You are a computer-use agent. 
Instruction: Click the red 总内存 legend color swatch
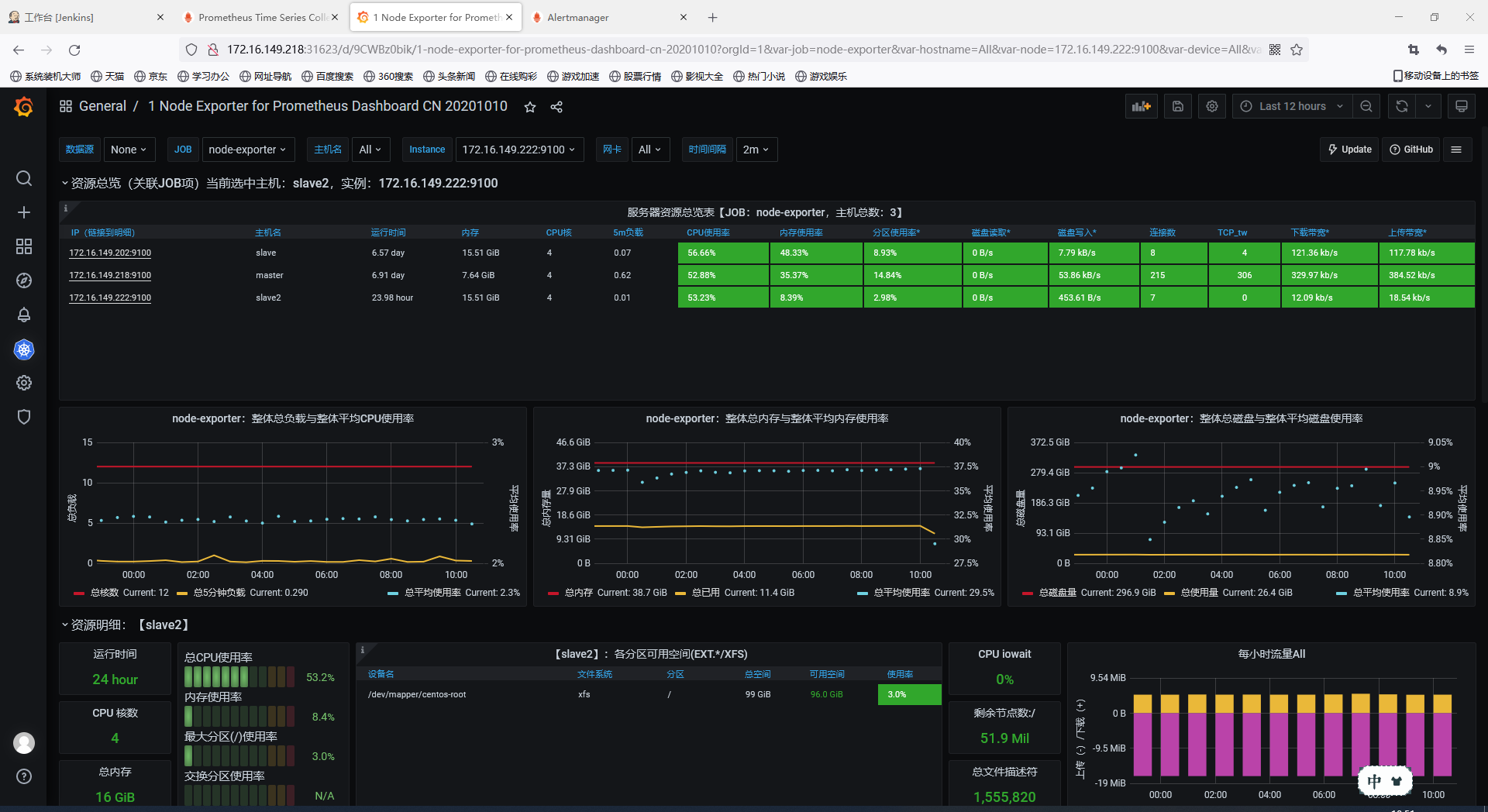coord(553,594)
